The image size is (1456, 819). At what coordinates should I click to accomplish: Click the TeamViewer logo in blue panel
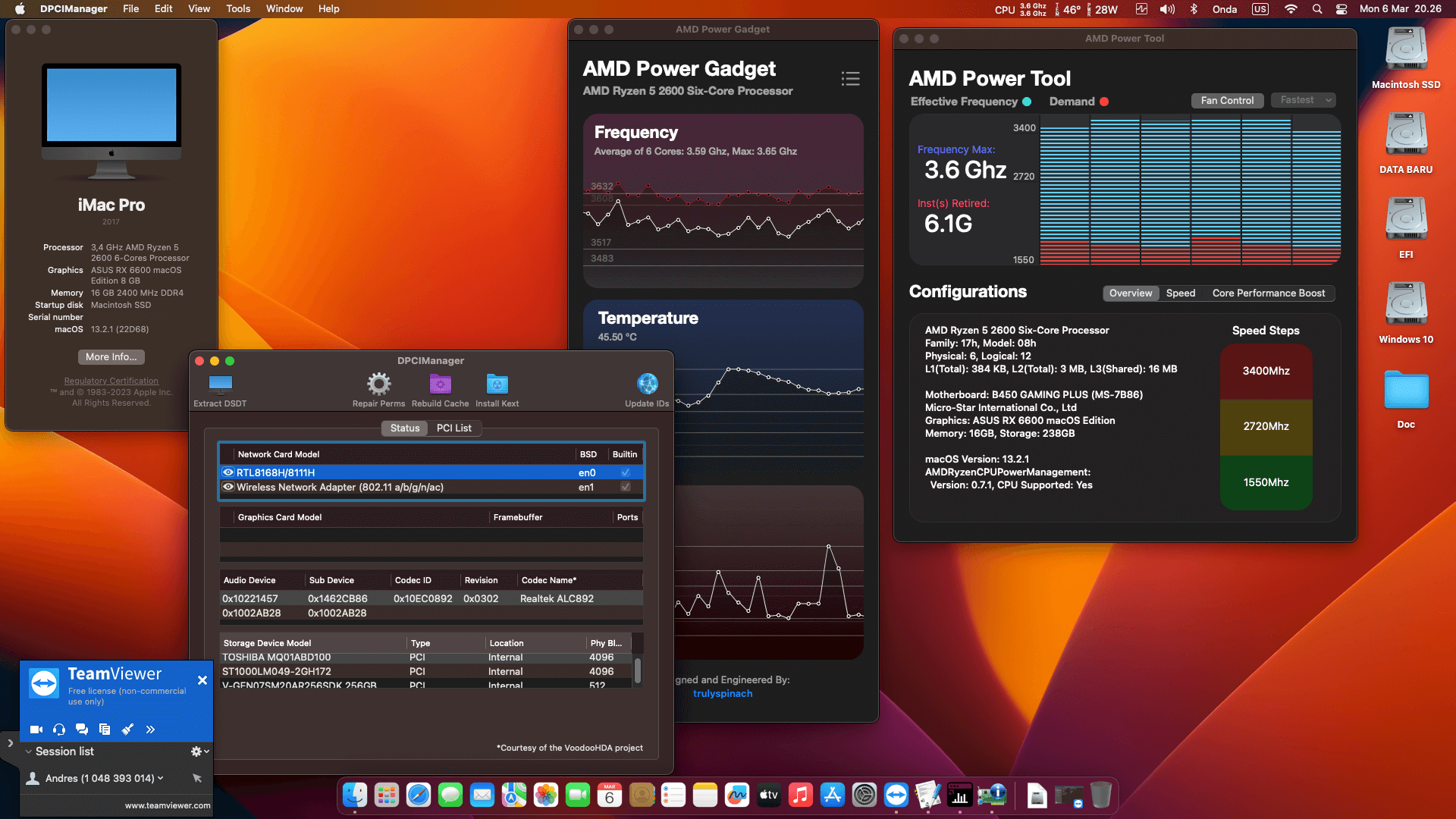[44, 683]
